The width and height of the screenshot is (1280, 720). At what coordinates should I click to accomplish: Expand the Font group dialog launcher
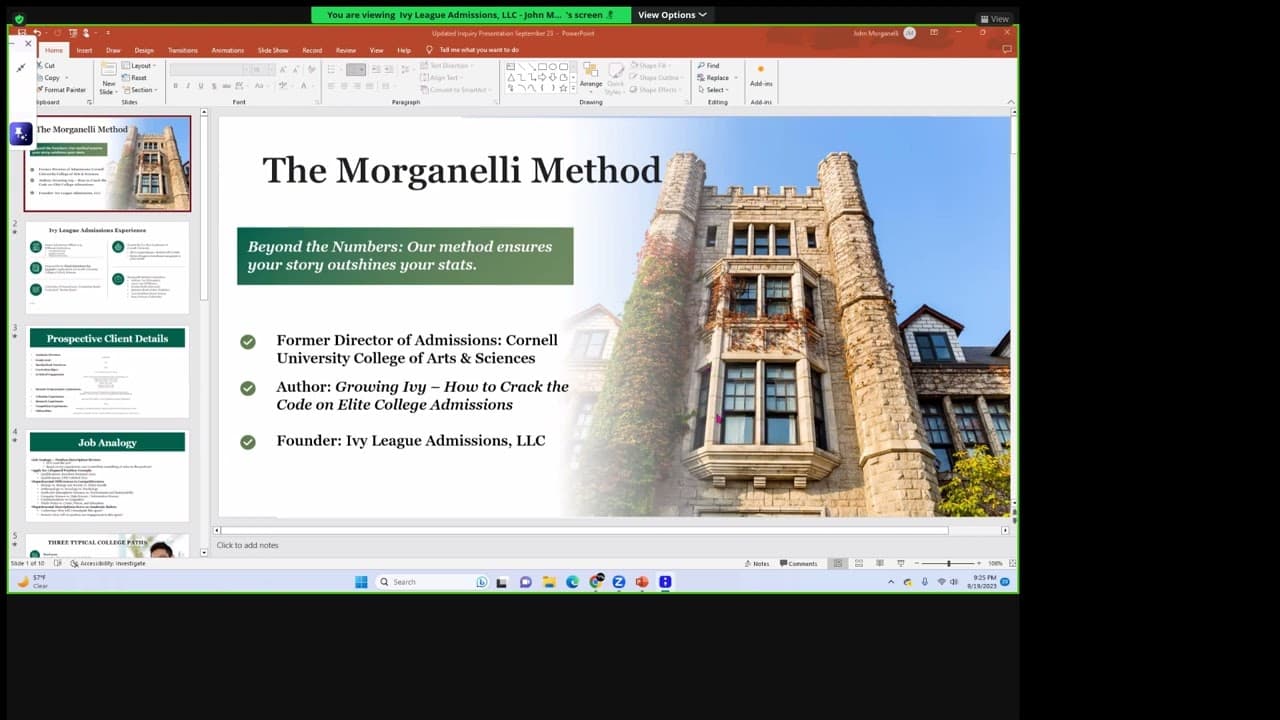tap(318, 102)
